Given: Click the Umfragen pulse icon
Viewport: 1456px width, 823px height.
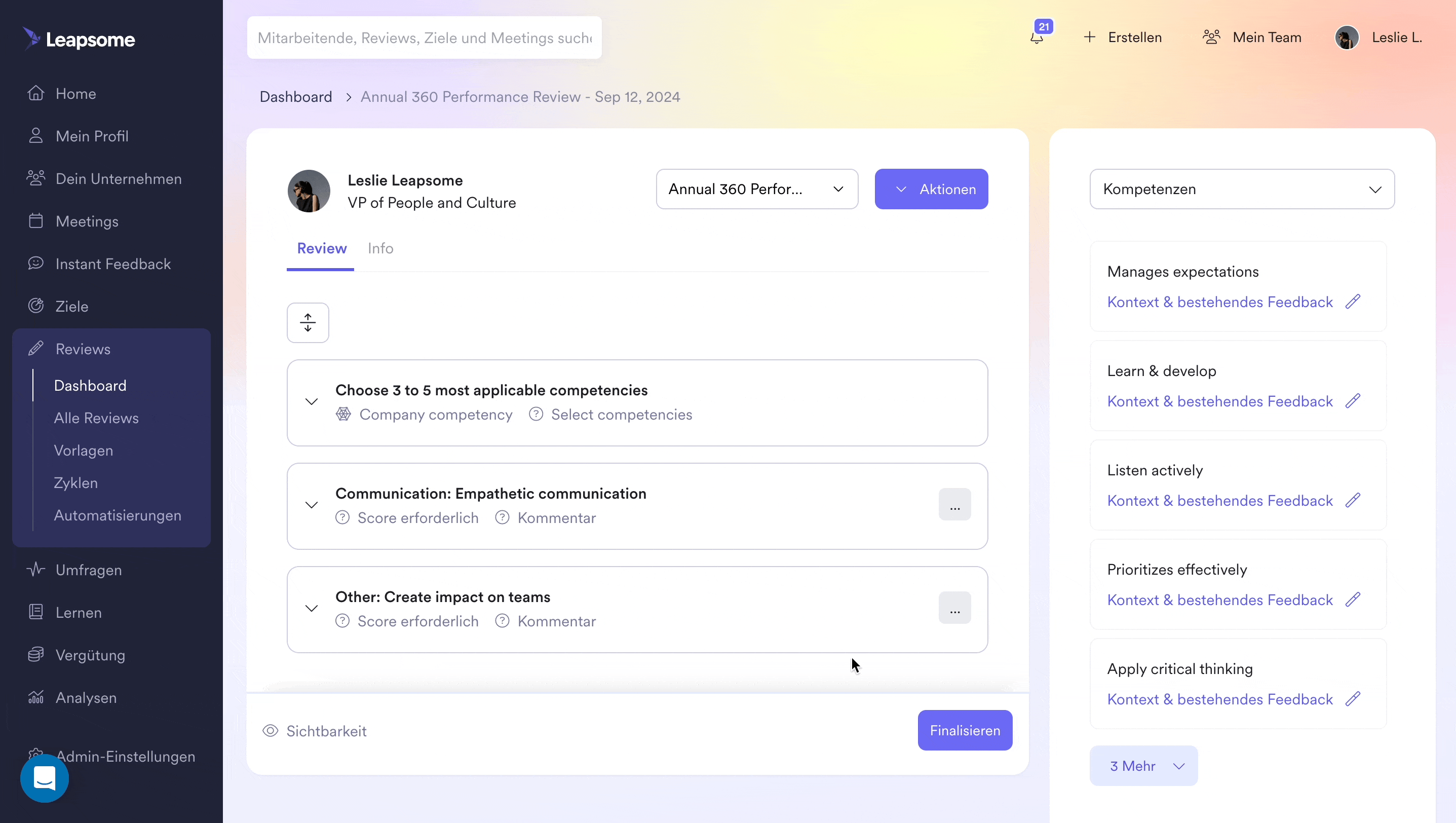Looking at the screenshot, I should pyautogui.click(x=35, y=569).
